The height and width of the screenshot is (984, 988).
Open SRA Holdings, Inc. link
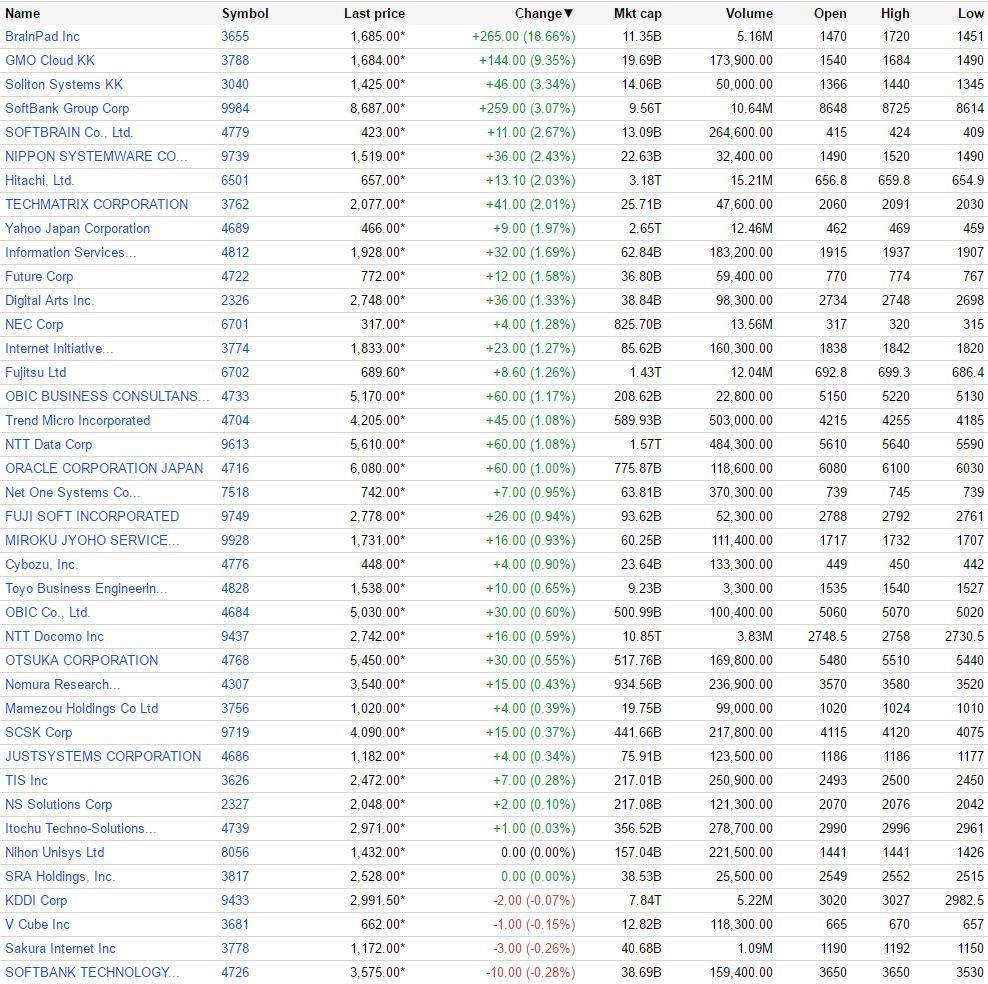click(x=60, y=876)
